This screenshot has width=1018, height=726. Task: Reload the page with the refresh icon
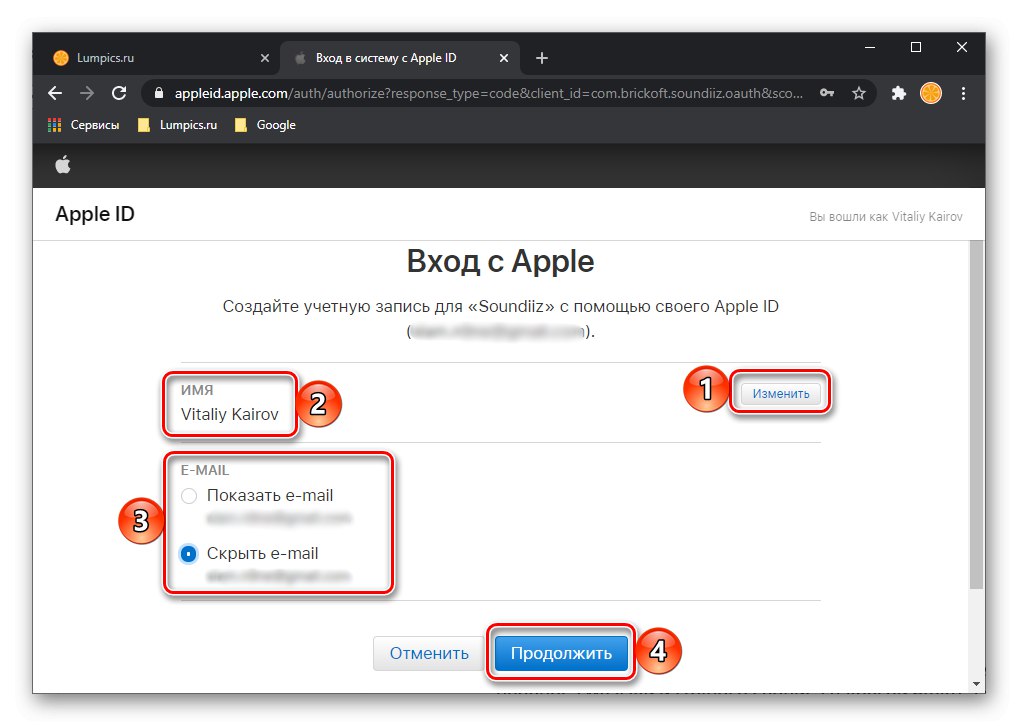coord(119,94)
